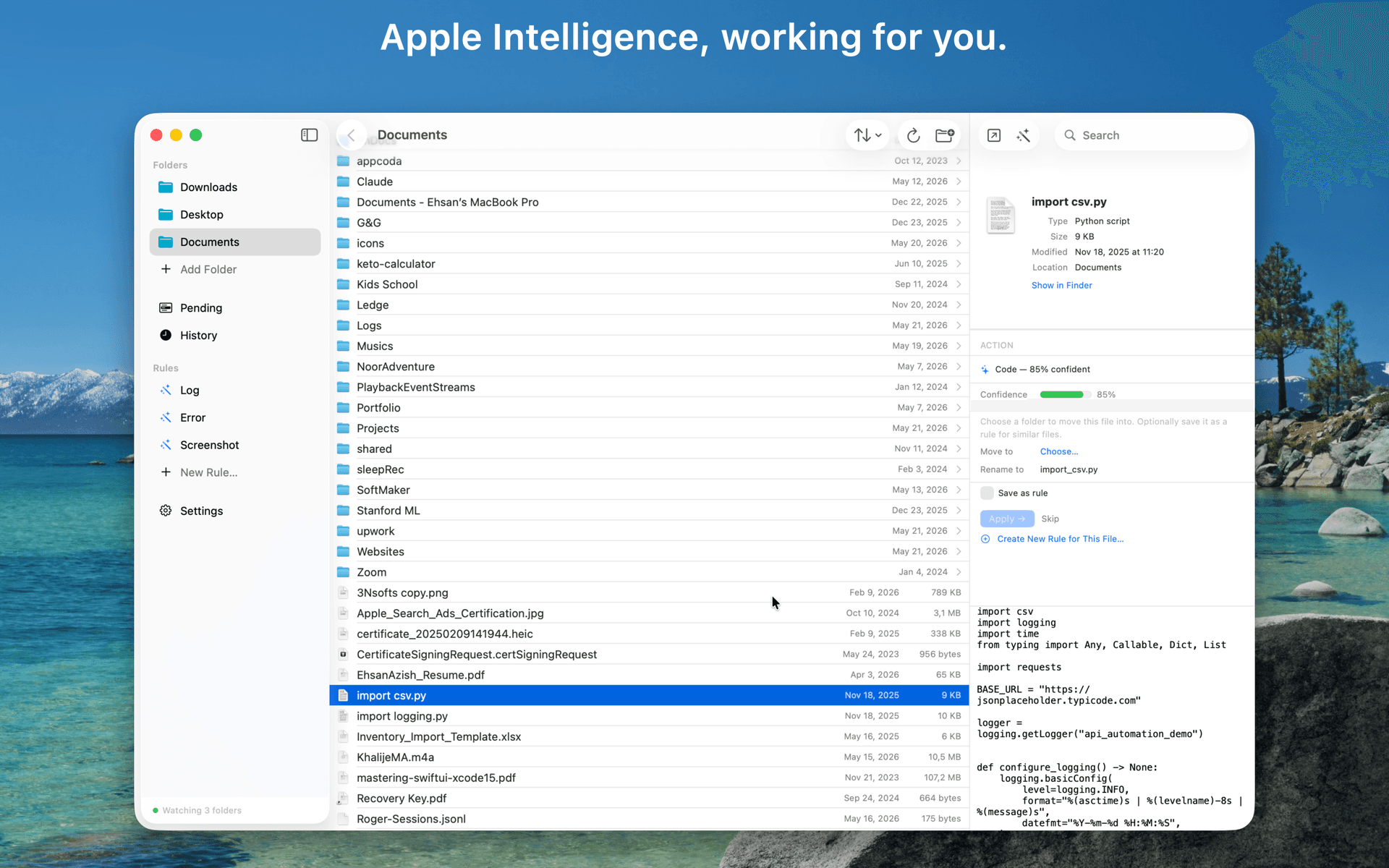Click the Log rule wand icon
The image size is (1389, 868).
click(166, 390)
